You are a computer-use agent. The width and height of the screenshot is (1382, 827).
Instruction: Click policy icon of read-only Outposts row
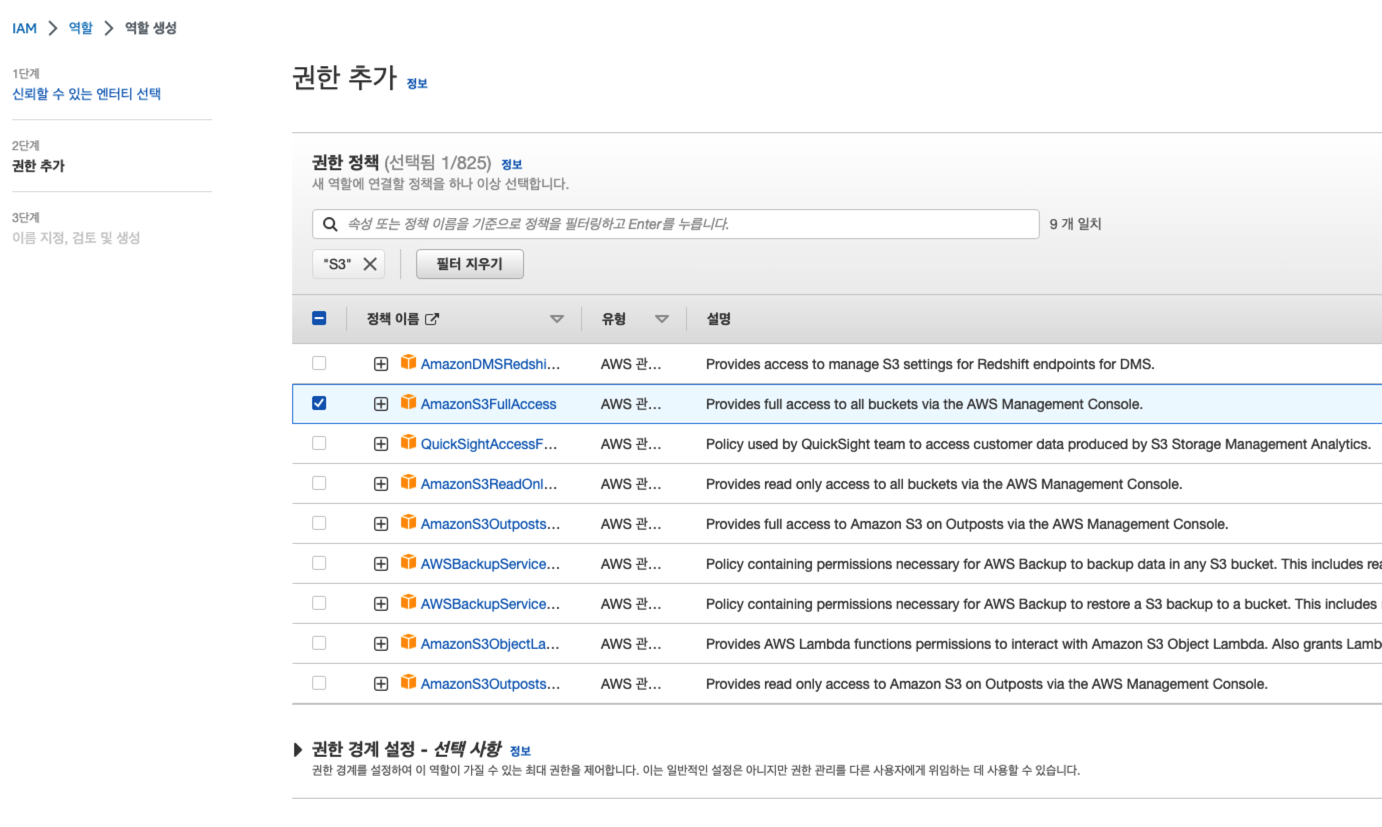click(408, 682)
